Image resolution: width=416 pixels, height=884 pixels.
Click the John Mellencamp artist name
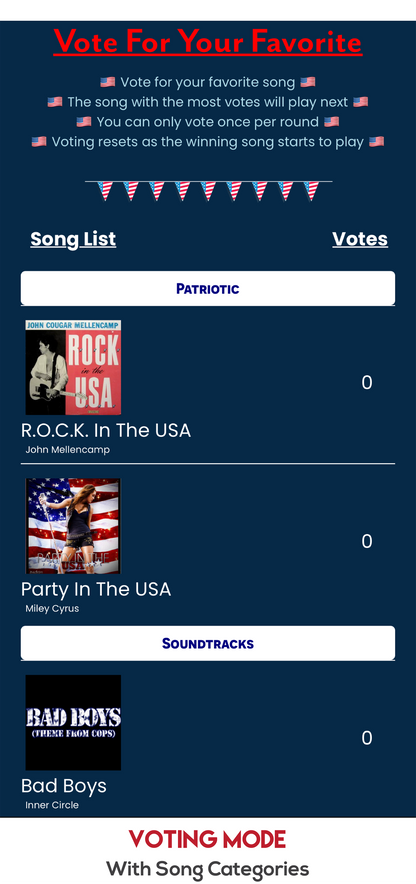68,450
